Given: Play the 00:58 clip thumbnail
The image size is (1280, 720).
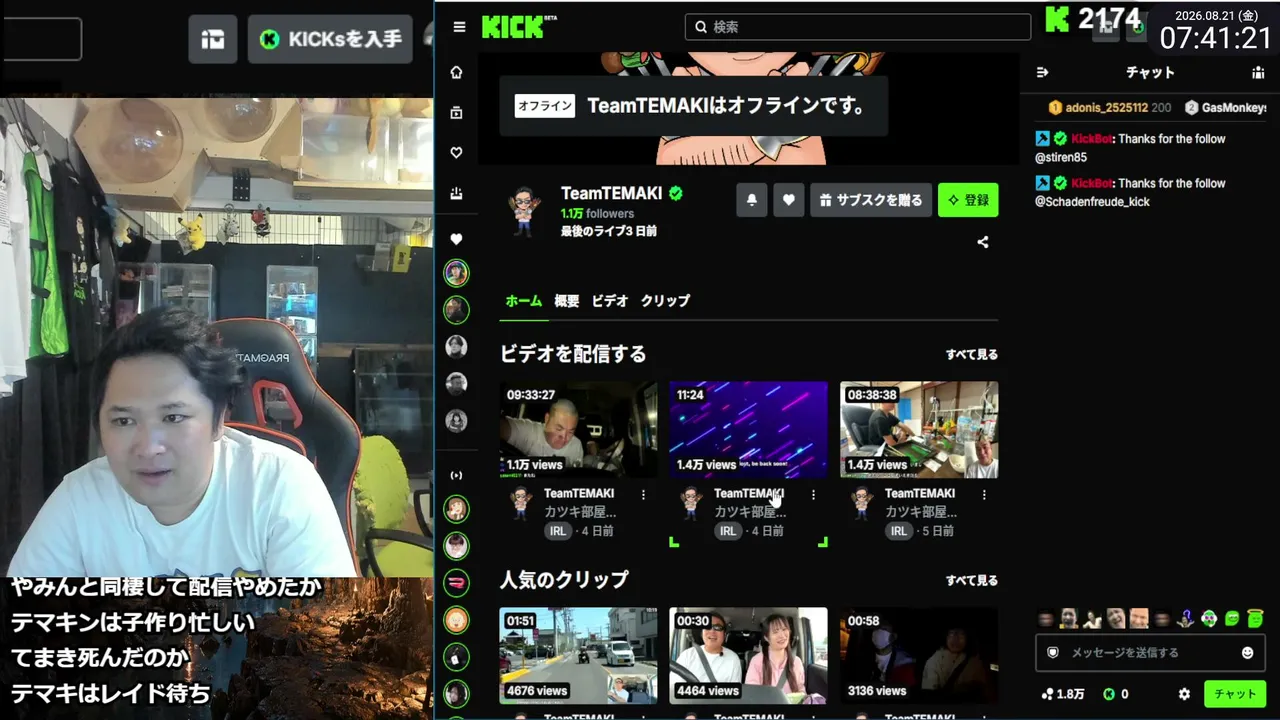Looking at the screenshot, I should (919, 655).
